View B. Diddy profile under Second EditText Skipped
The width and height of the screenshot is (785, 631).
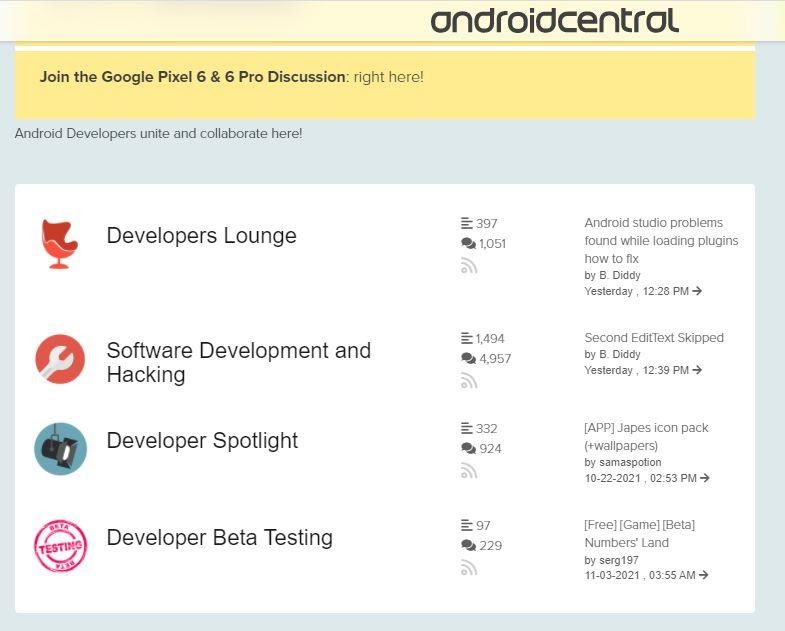pyautogui.click(x=620, y=354)
